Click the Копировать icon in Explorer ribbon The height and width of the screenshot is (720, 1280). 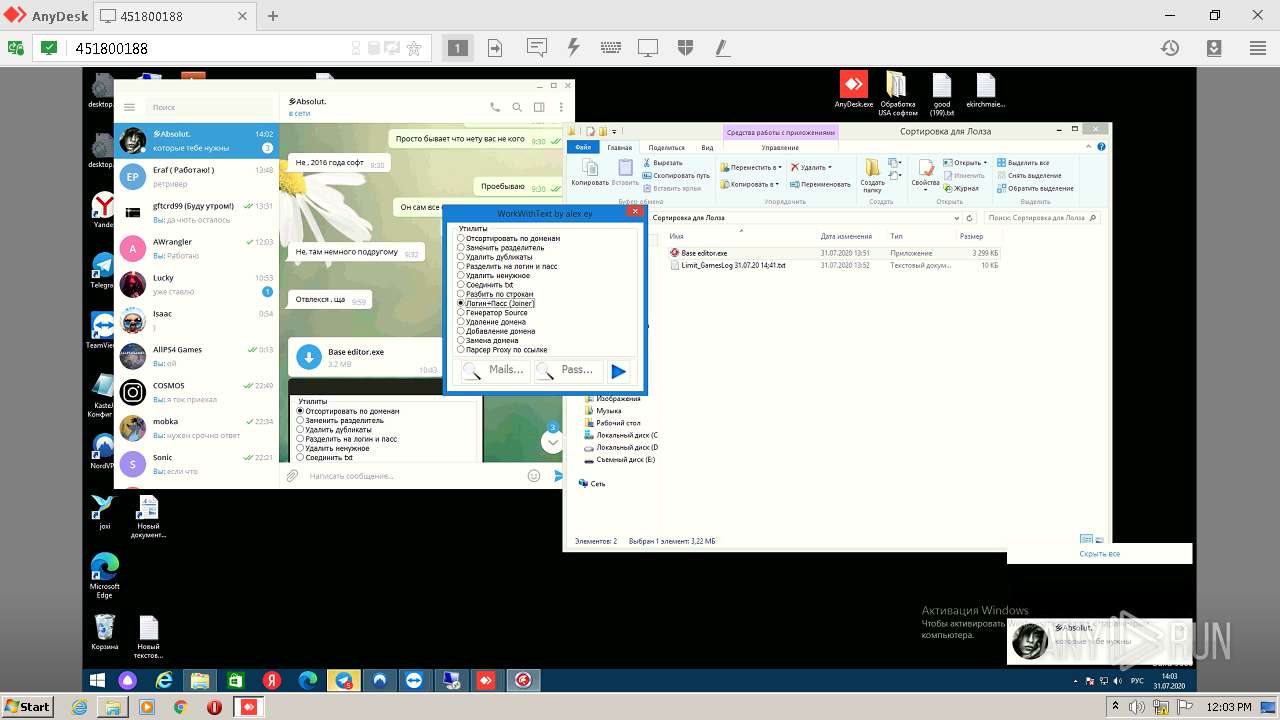pos(589,172)
